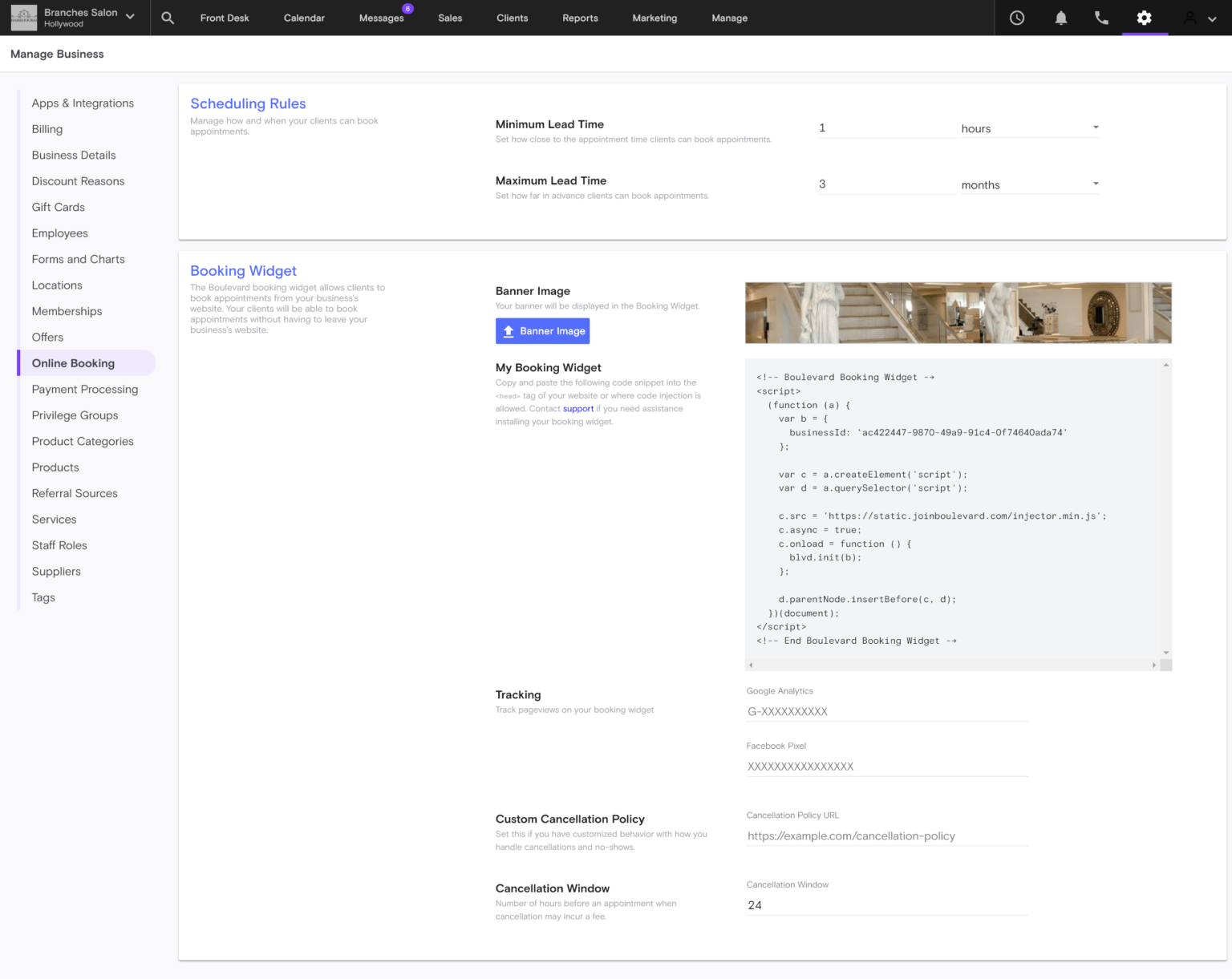Viewport: 1232px width, 979px height.
Task: Open the notifications bell
Action: click(x=1060, y=17)
